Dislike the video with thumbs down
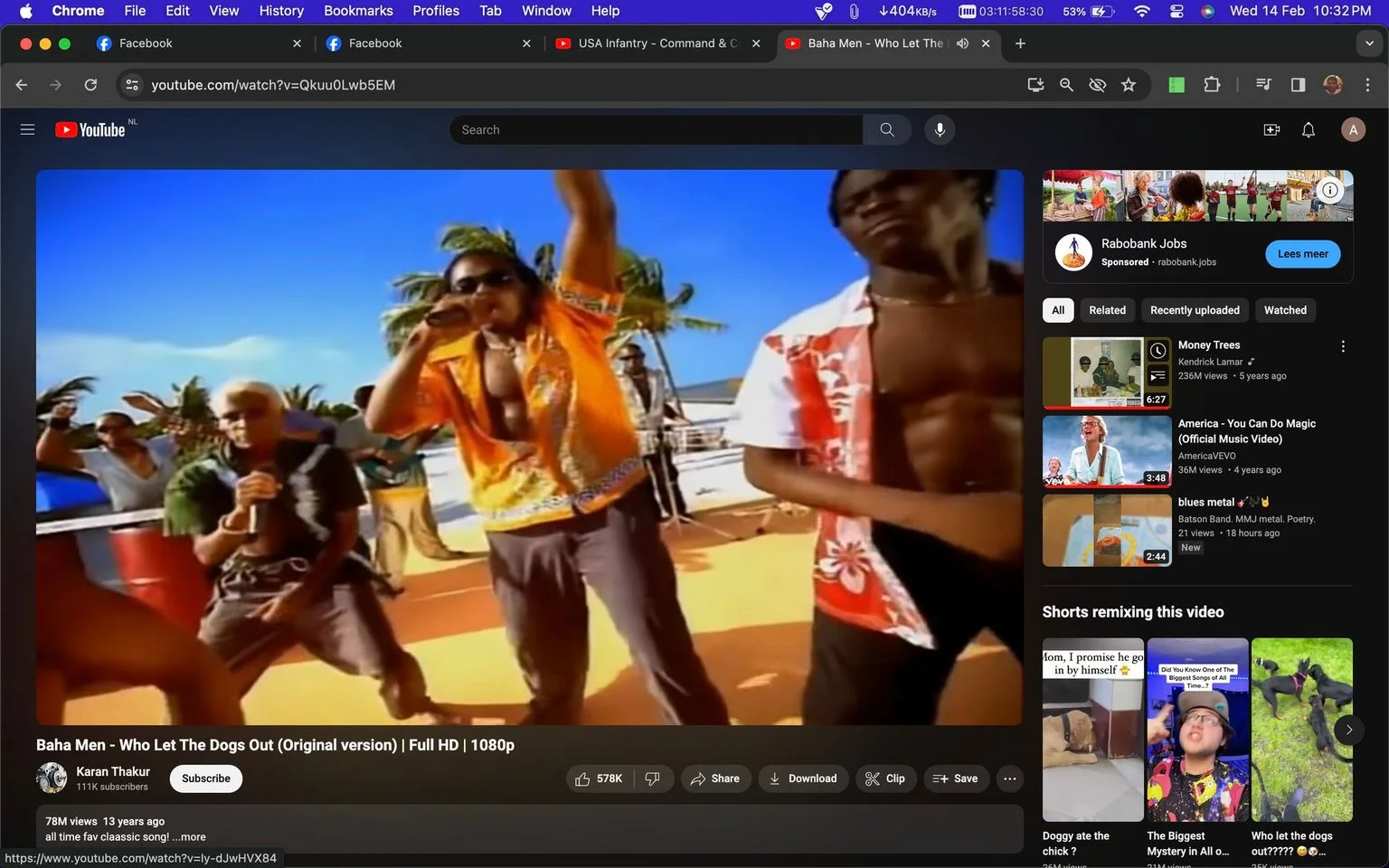The width and height of the screenshot is (1389, 868). click(x=653, y=778)
